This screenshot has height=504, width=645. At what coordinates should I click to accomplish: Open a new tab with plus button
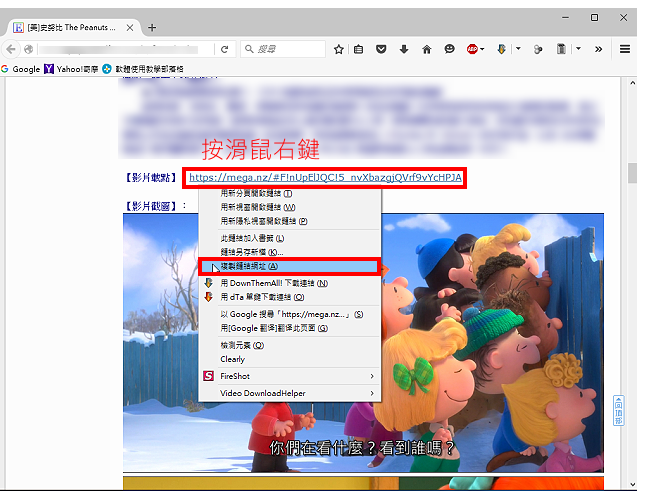[x=152, y=28]
